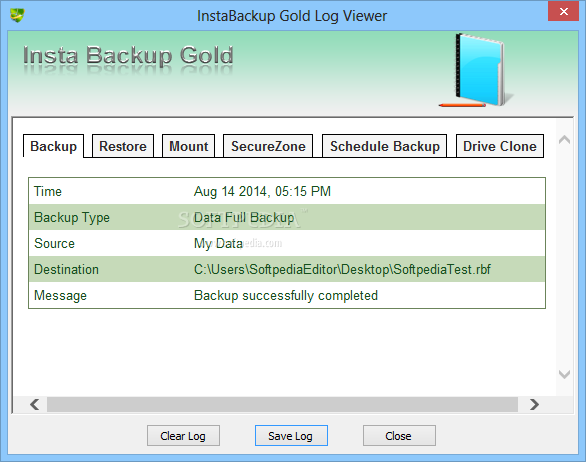
Task: Click the 'Source' row label
Action: tap(54, 243)
